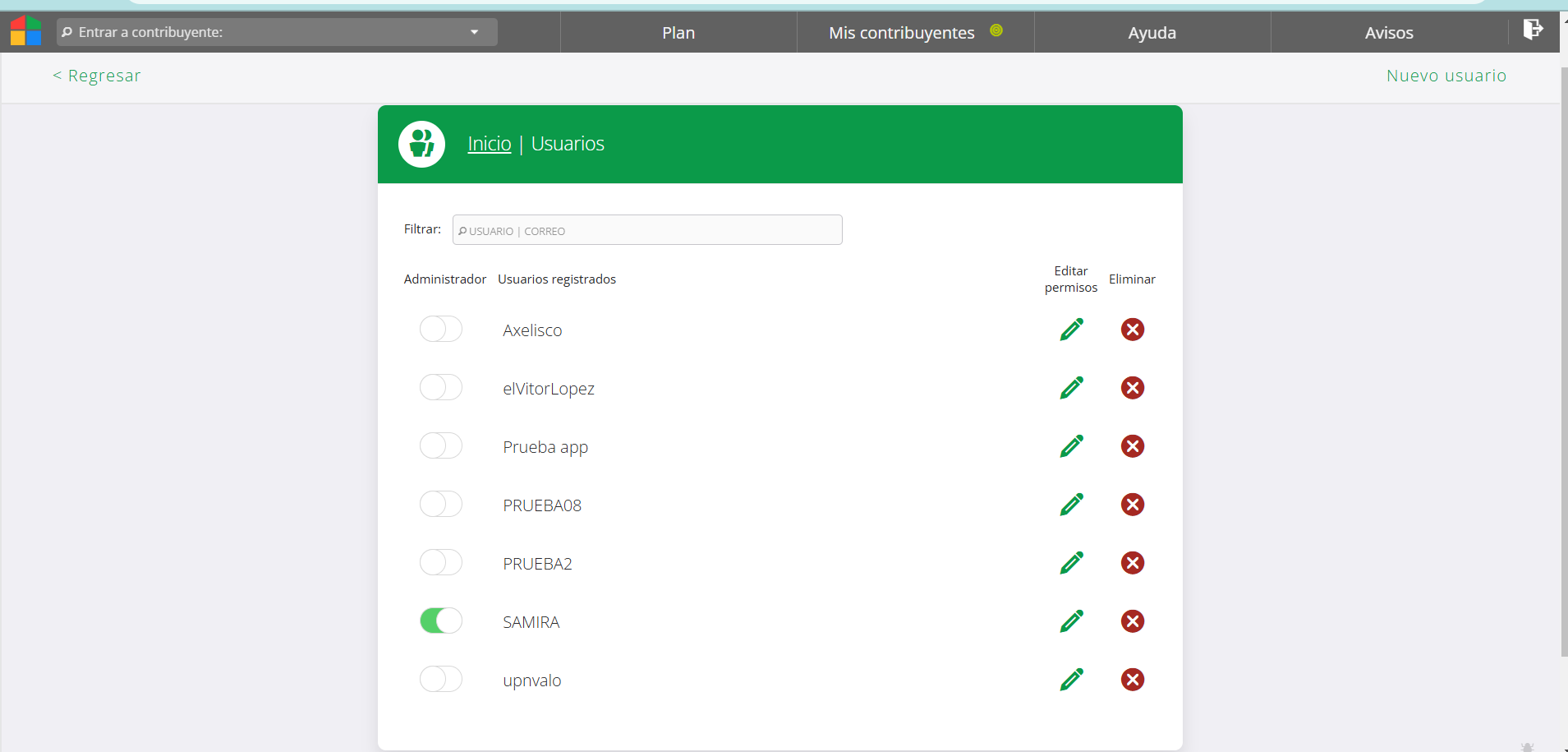Image resolution: width=1568 pixels, height=752 pixels.
Task: Remove the PRUEBA08 user
Action: (1132, 505)
